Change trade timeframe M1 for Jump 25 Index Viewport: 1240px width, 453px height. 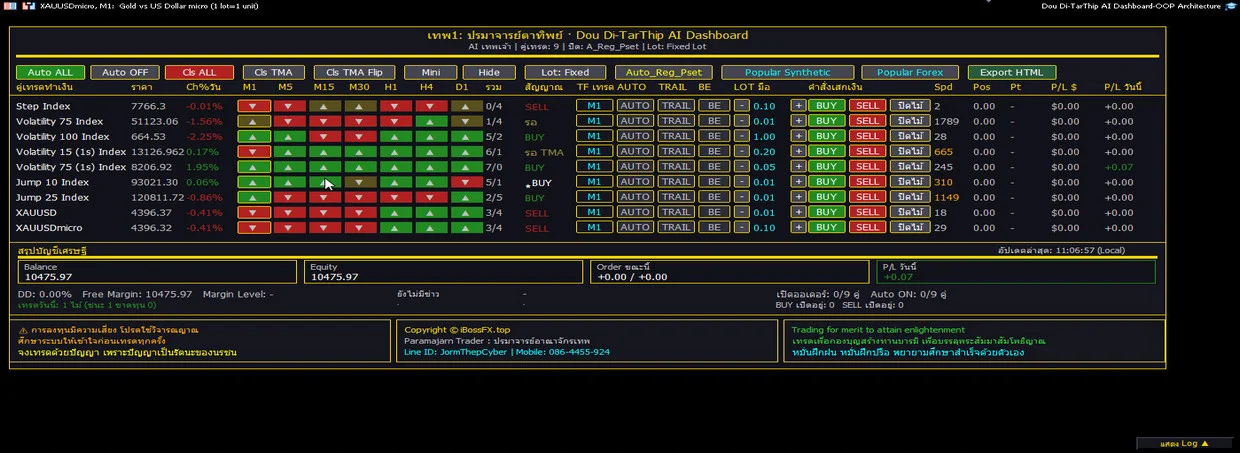tap(594, 197)
